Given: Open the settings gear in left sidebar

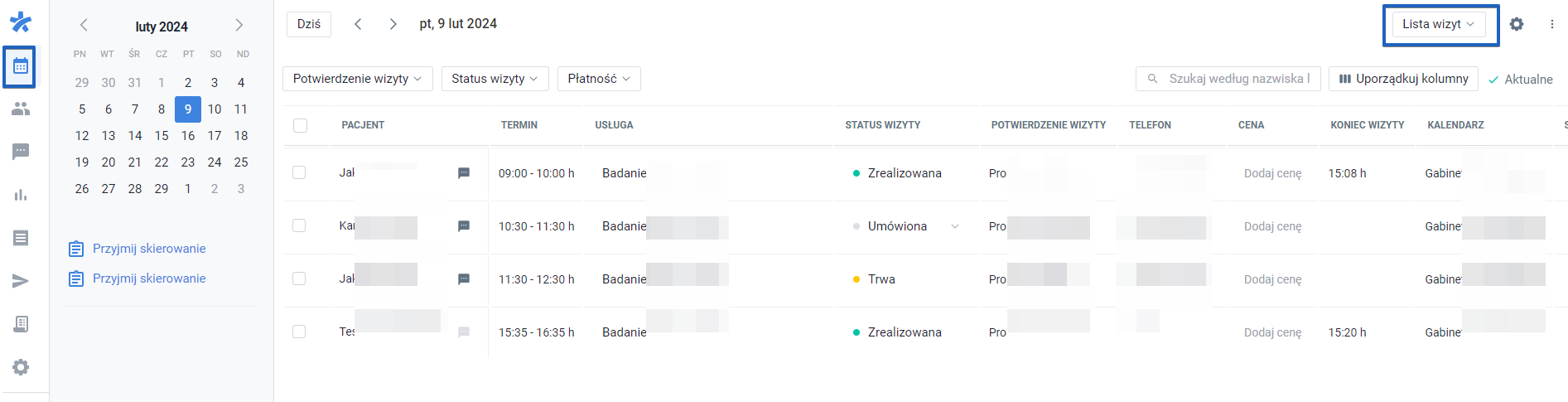Looking at the screenshot, I should click(21, 367).
